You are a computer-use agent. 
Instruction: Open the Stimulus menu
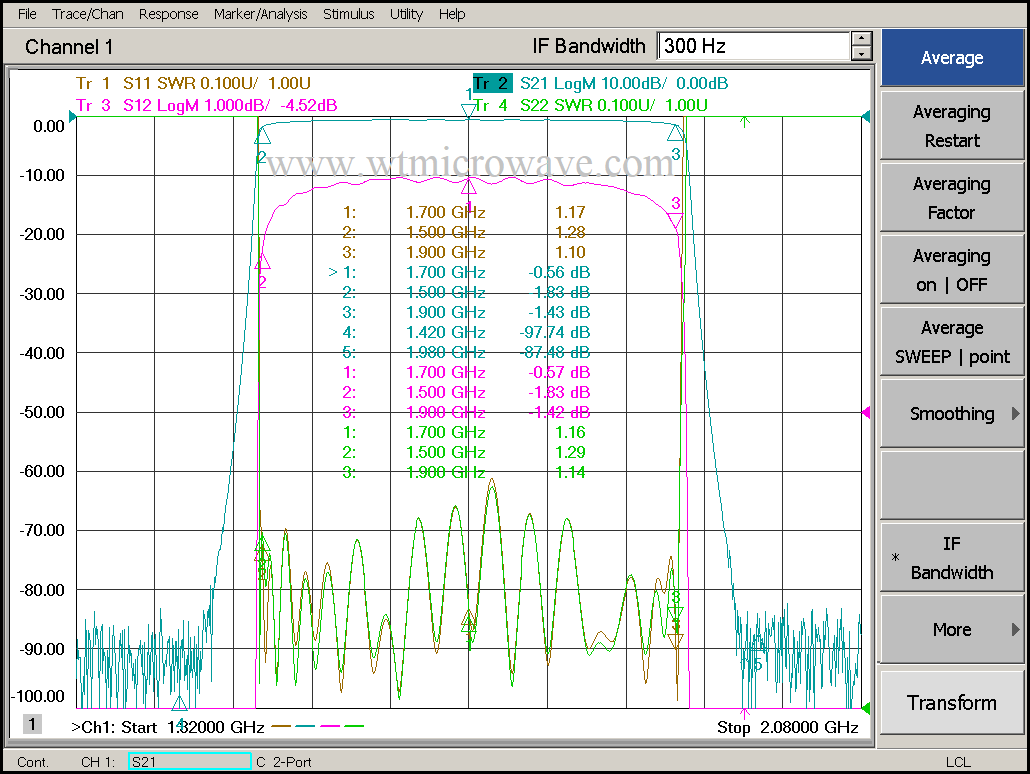pos(348,13)
